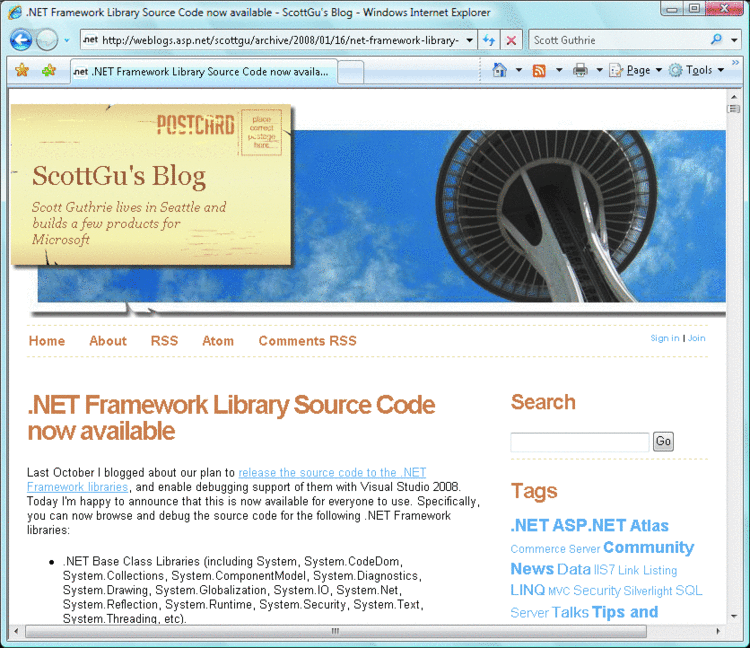Select the Atlas tag

click(x=649, y=526)
